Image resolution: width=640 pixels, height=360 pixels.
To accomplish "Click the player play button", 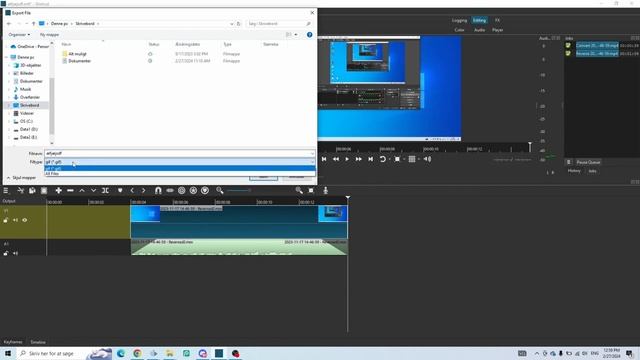I will tap(347, 159).
